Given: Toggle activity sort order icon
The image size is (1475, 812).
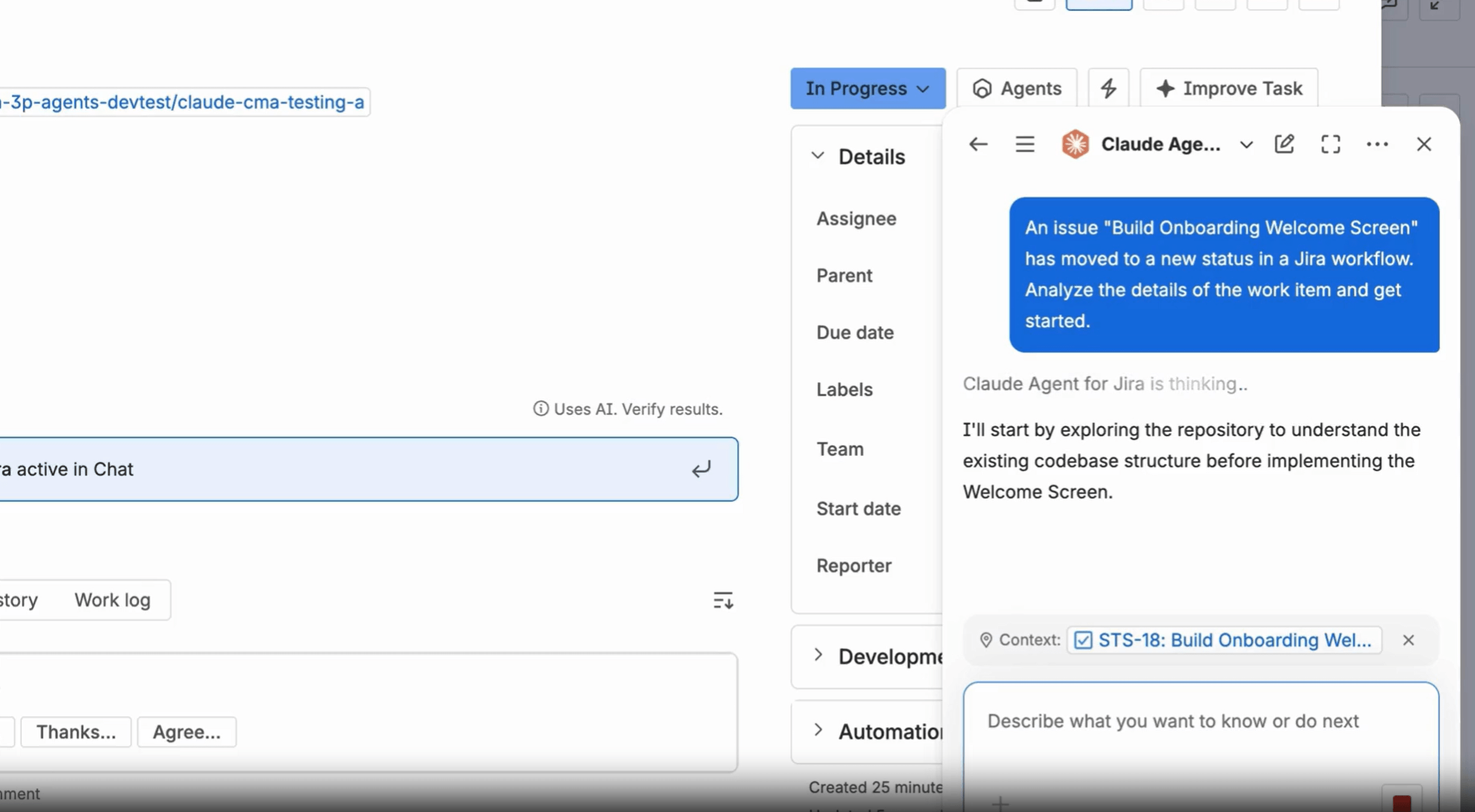Looking at the screenshot, I should tap(723, 600).
